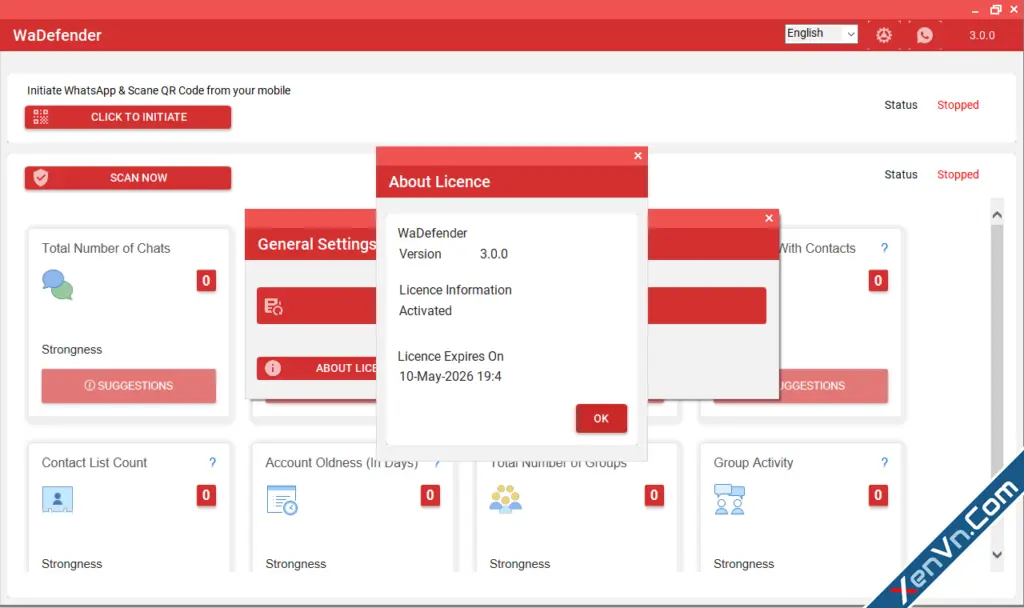Click the SCAN NOW button
Viewport: 1024px width, 608px height.
tap(128, 178)
